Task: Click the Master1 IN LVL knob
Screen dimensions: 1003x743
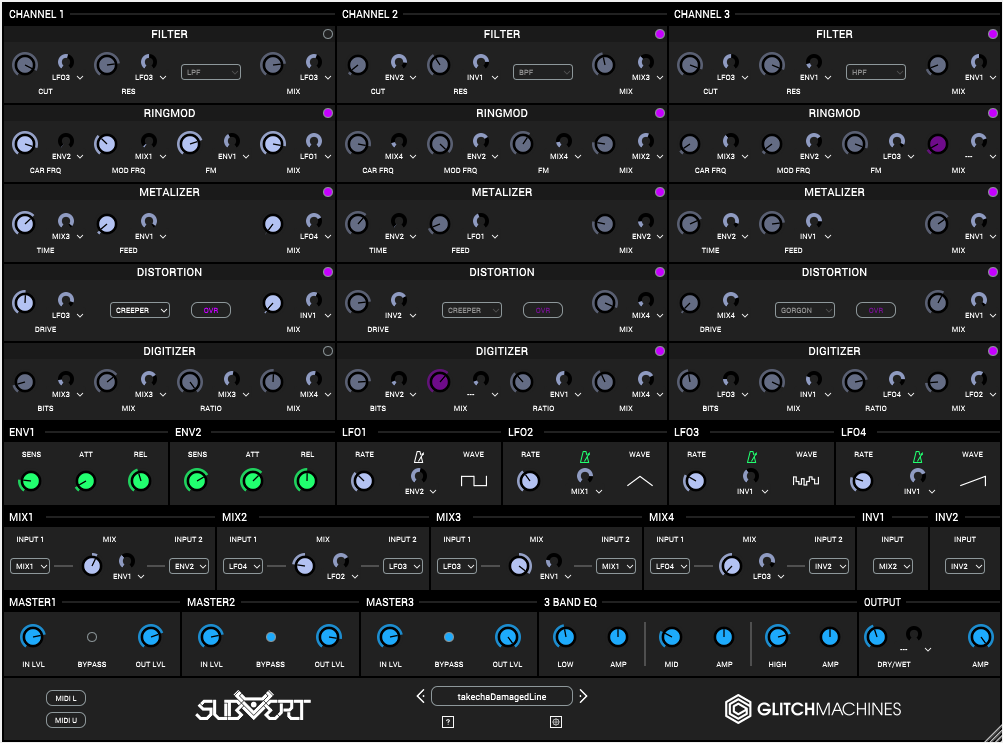Action: (32, 637)
